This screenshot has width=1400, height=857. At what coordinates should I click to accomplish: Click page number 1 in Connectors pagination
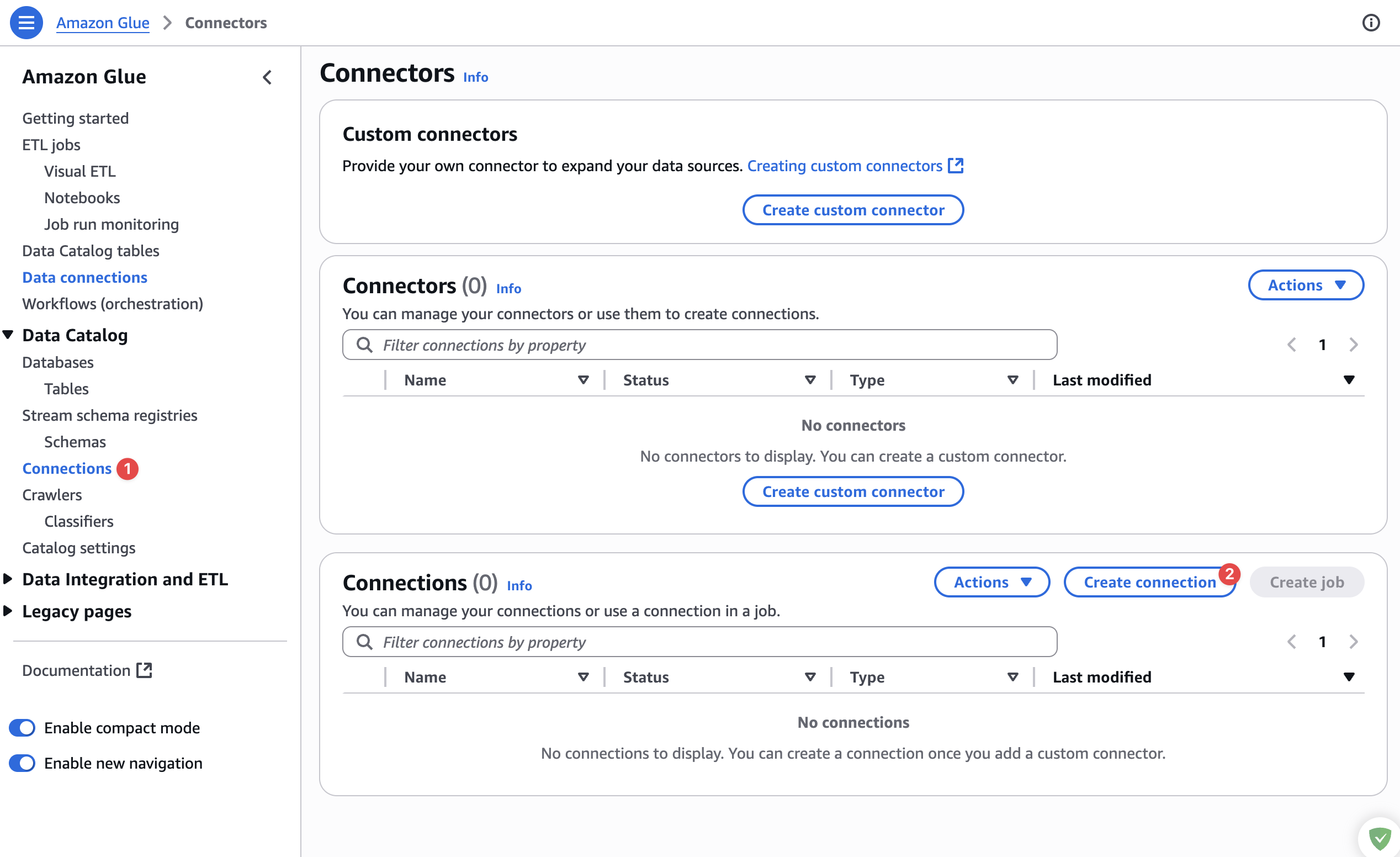pos(1322,345)
